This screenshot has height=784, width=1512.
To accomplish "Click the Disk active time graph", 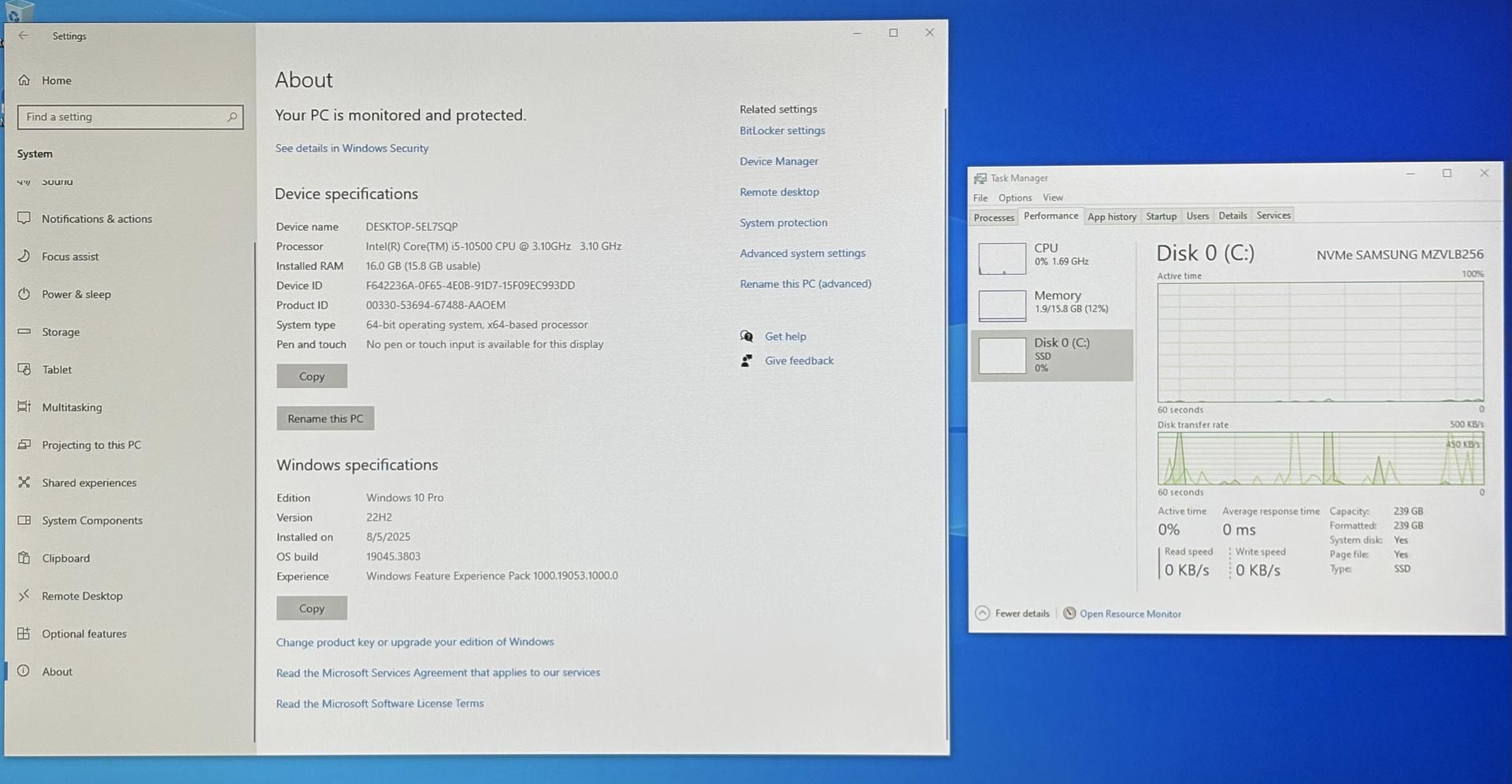I will [x=1320, y=342].
